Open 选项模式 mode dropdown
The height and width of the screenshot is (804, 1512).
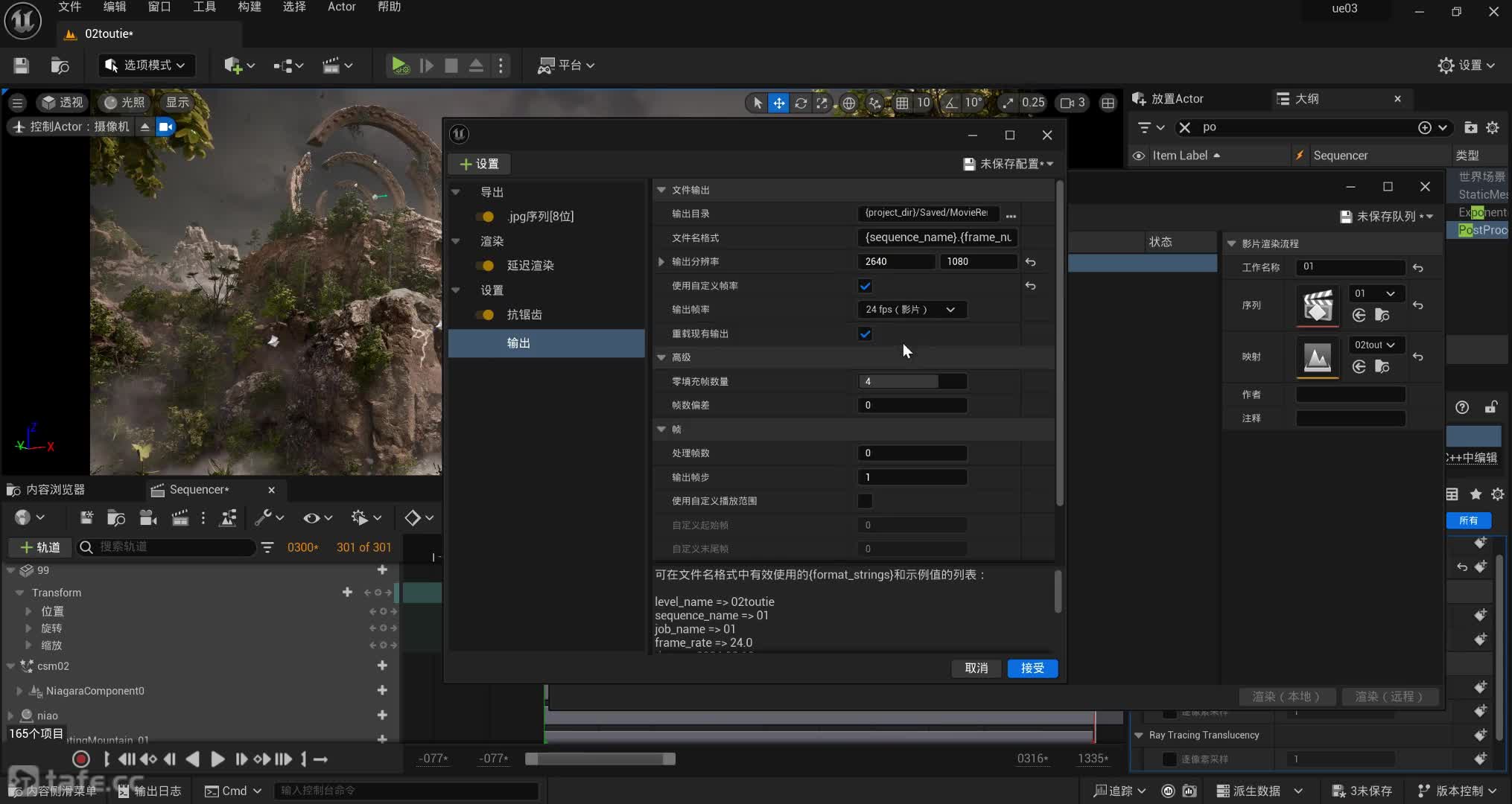(x=145, y=66)
